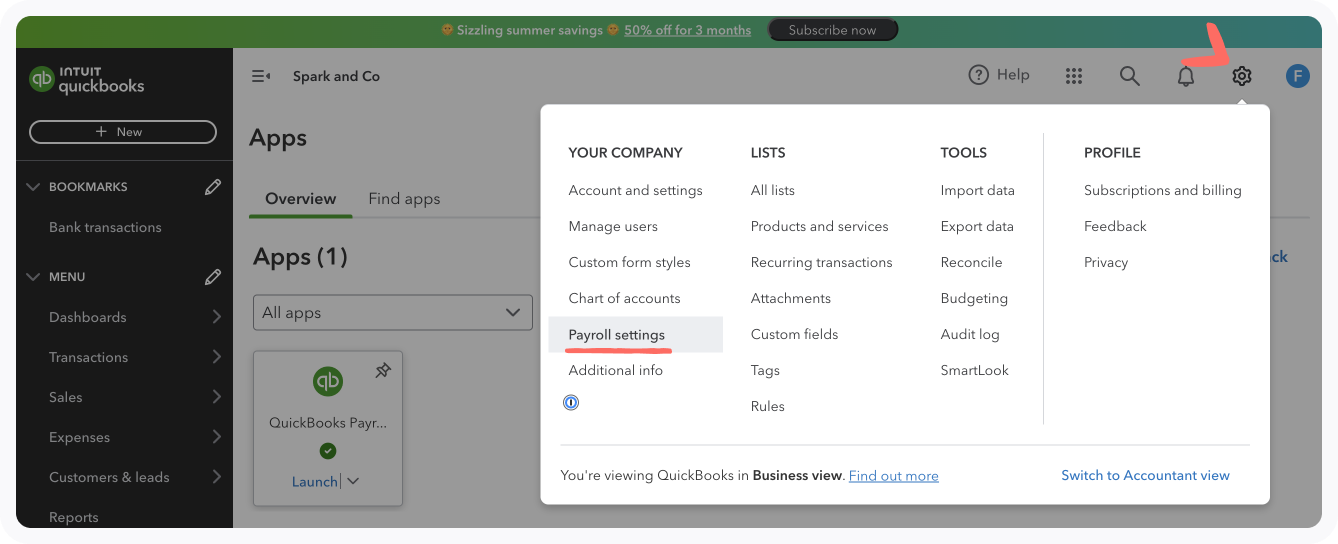This screenshot has width=1338, height=544.
Task: Select Recurring transactions
Action: [x=821, y=262]
